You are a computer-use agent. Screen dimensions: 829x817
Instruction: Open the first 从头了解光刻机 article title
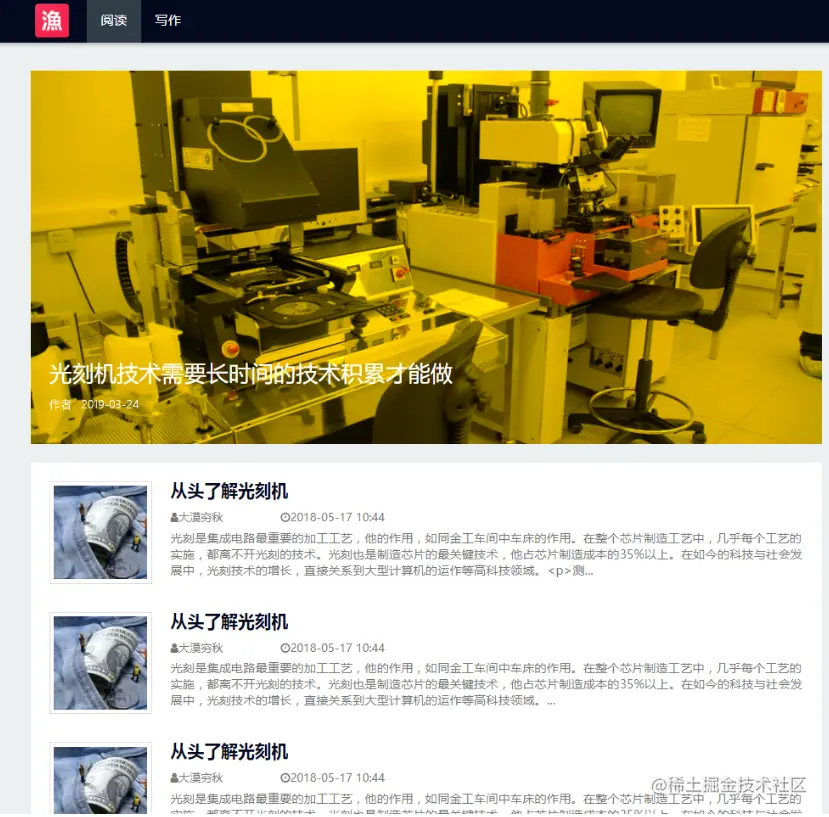229,491
